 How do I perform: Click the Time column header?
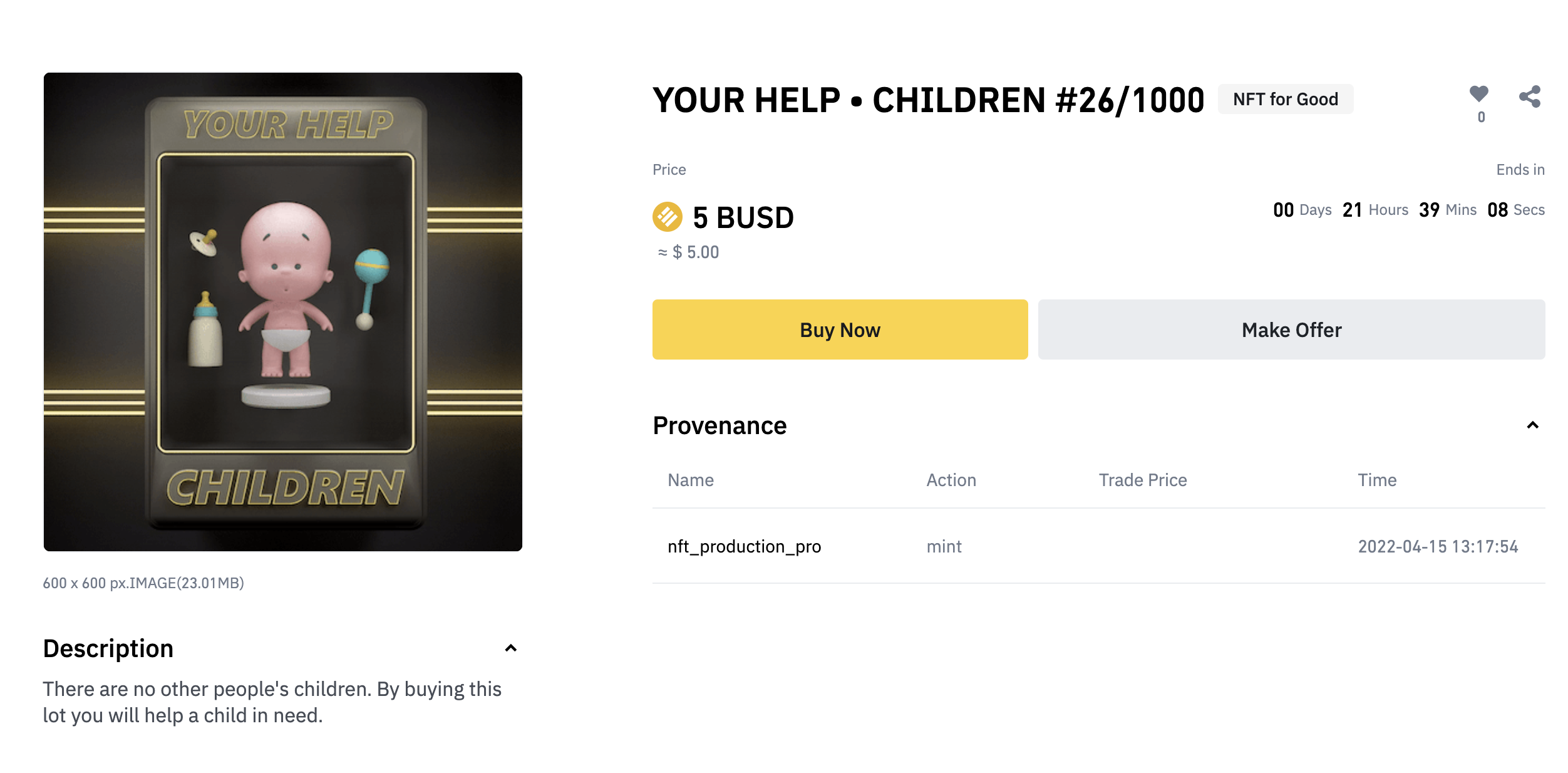[1377, 480]
